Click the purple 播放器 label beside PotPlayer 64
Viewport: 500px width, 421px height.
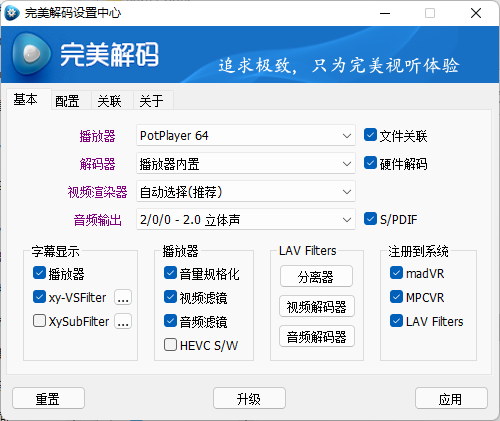(97, 136)
